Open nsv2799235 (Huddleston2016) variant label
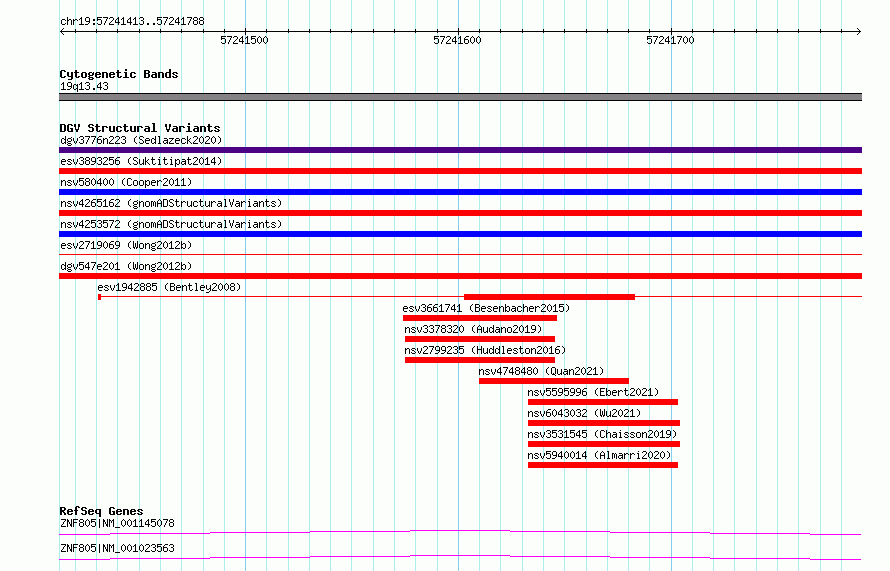The image size is (890, 571). [485, 350]
